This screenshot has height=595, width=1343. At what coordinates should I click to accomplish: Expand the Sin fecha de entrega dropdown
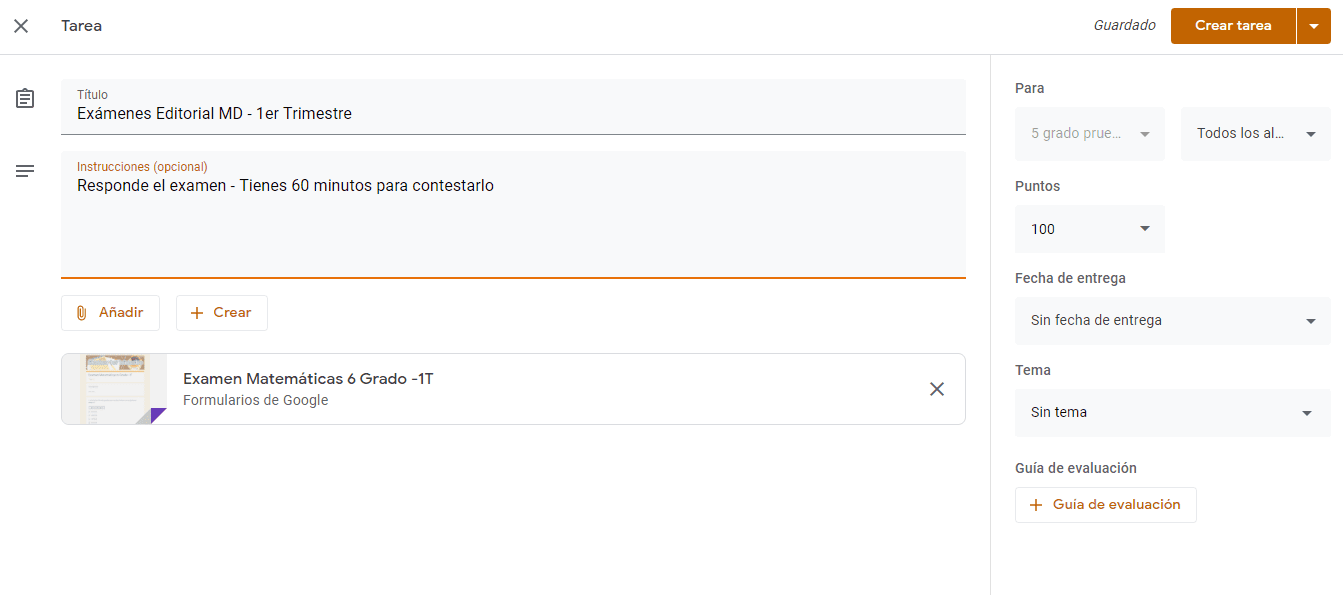pos(1310,321)
